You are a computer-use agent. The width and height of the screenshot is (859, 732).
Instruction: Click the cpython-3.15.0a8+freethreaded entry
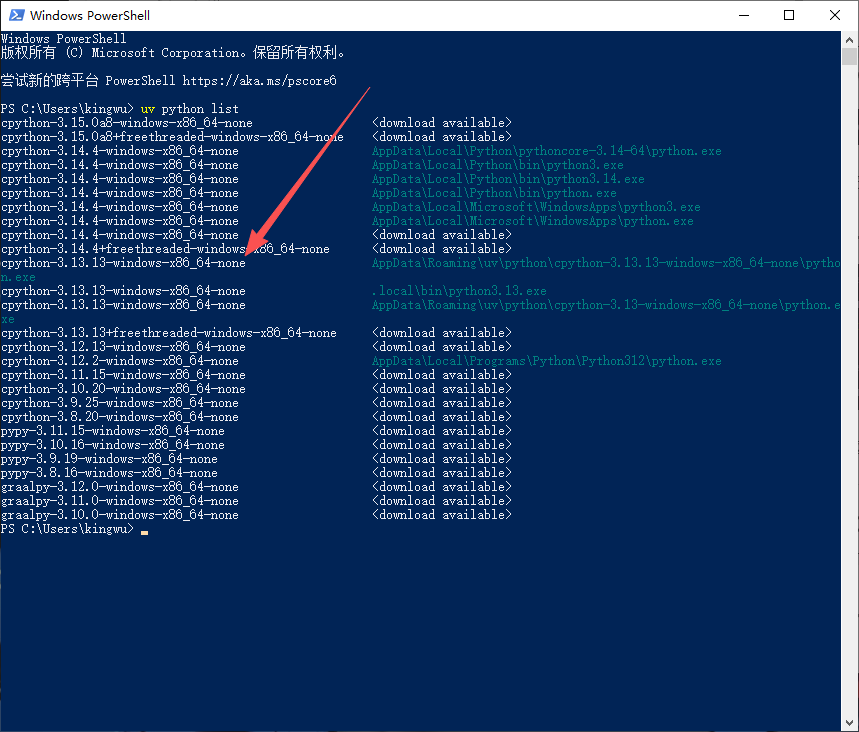[x=172, y=137]
